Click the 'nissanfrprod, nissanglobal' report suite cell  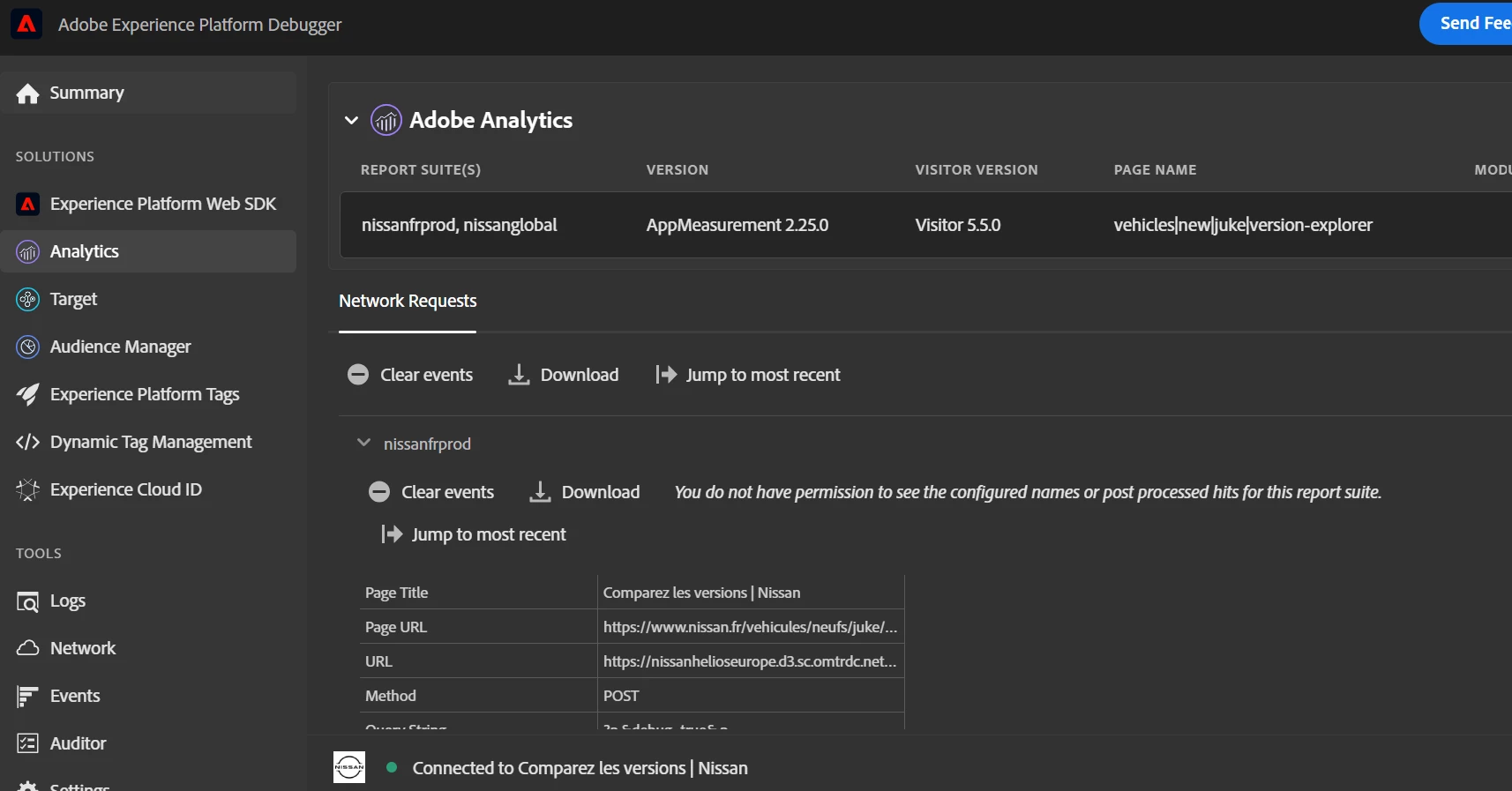(x=459, y=225)
